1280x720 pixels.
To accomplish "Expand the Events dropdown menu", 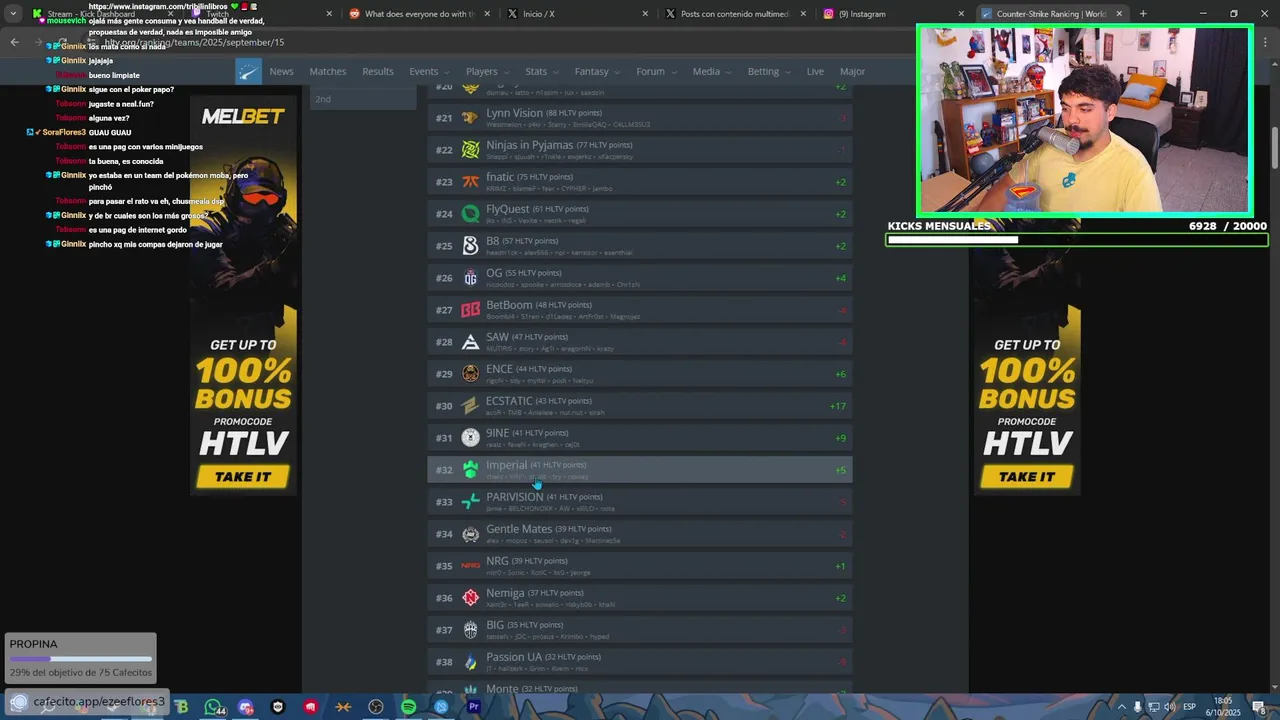I will [429, 72].
